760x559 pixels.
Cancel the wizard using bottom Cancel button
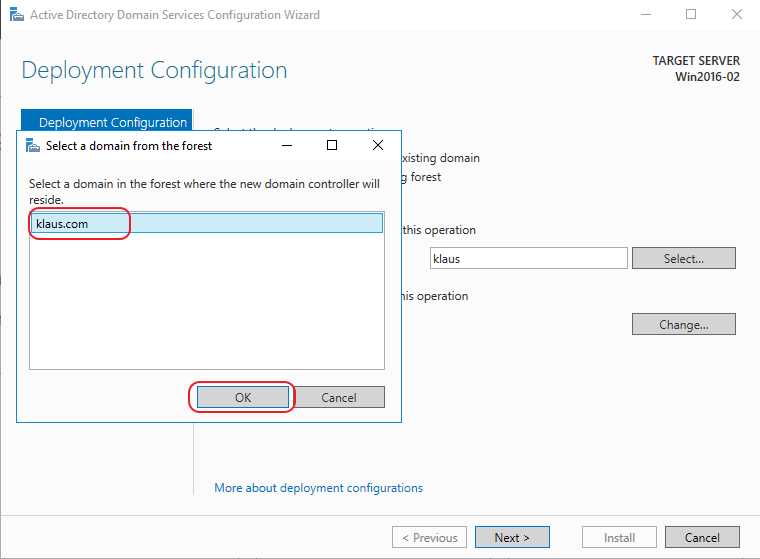(702, 537)
